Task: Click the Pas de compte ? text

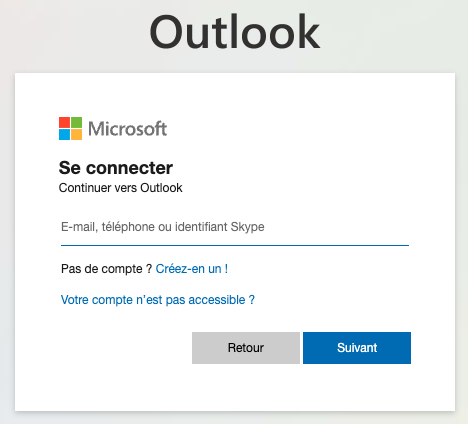Action: coord(107,269)
